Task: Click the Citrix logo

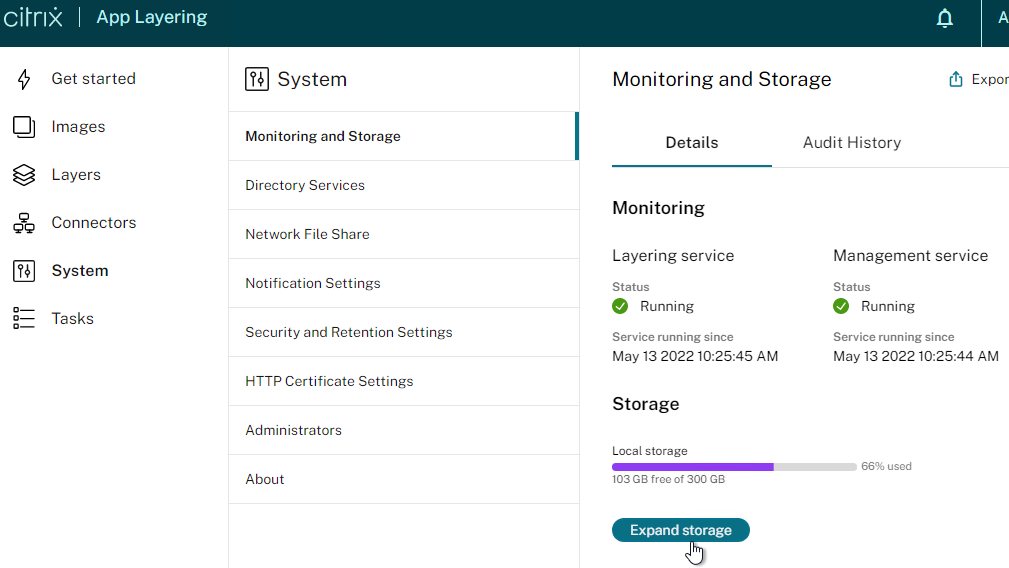Action: [x=33, y=17]
